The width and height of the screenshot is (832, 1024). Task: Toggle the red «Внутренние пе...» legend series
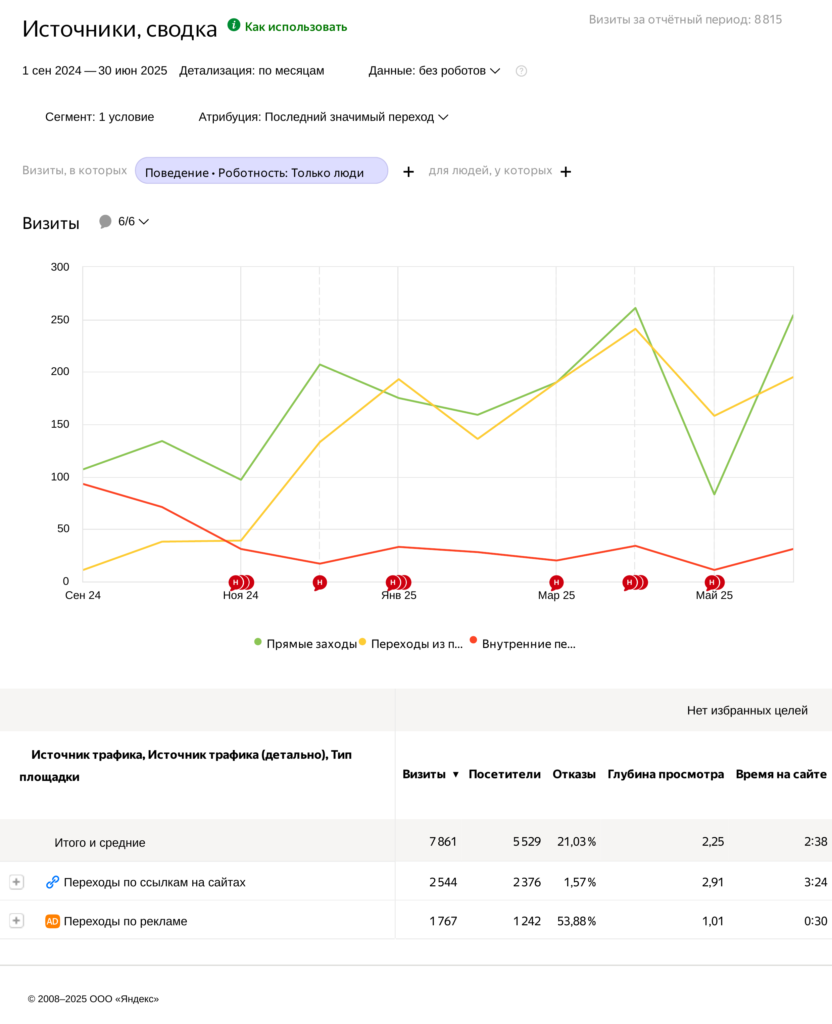522,644
